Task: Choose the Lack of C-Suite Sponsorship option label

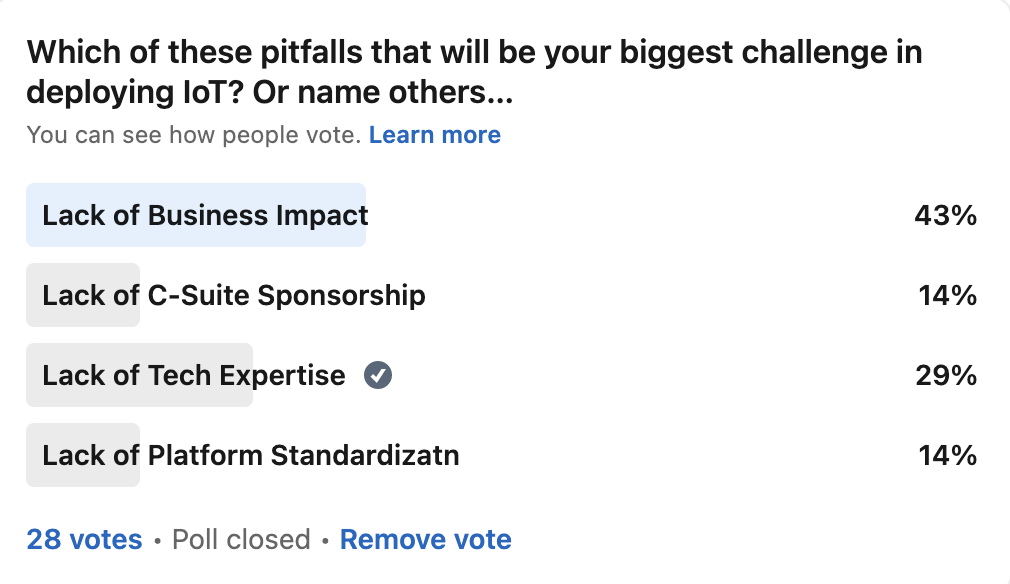Action: 234,295
